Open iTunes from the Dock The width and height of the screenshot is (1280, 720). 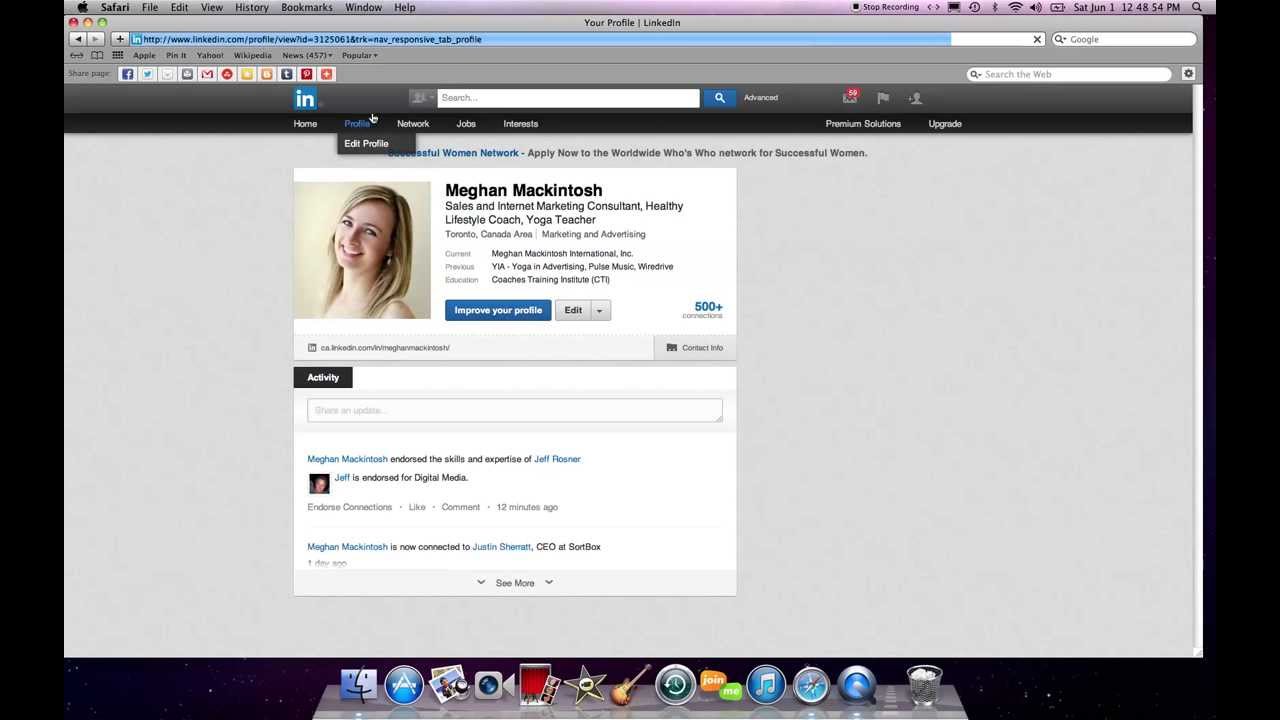coord(766,685)
